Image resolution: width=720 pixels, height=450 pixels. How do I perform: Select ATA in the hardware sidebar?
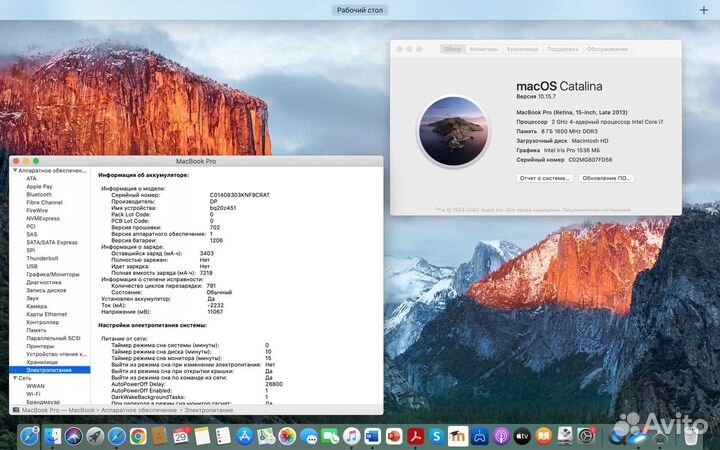point(31,179)
